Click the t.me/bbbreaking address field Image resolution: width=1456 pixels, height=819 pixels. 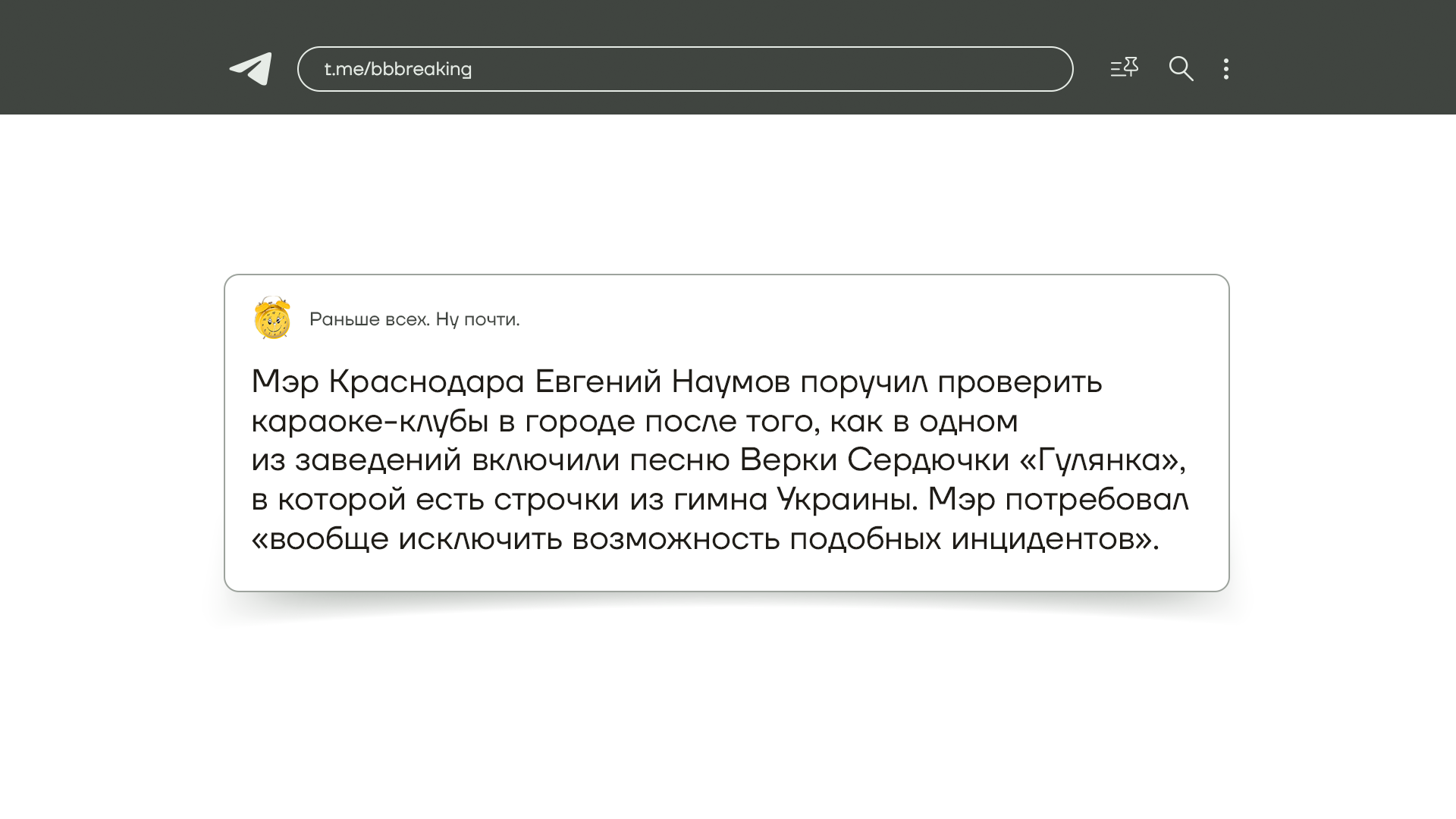point(684,69)
